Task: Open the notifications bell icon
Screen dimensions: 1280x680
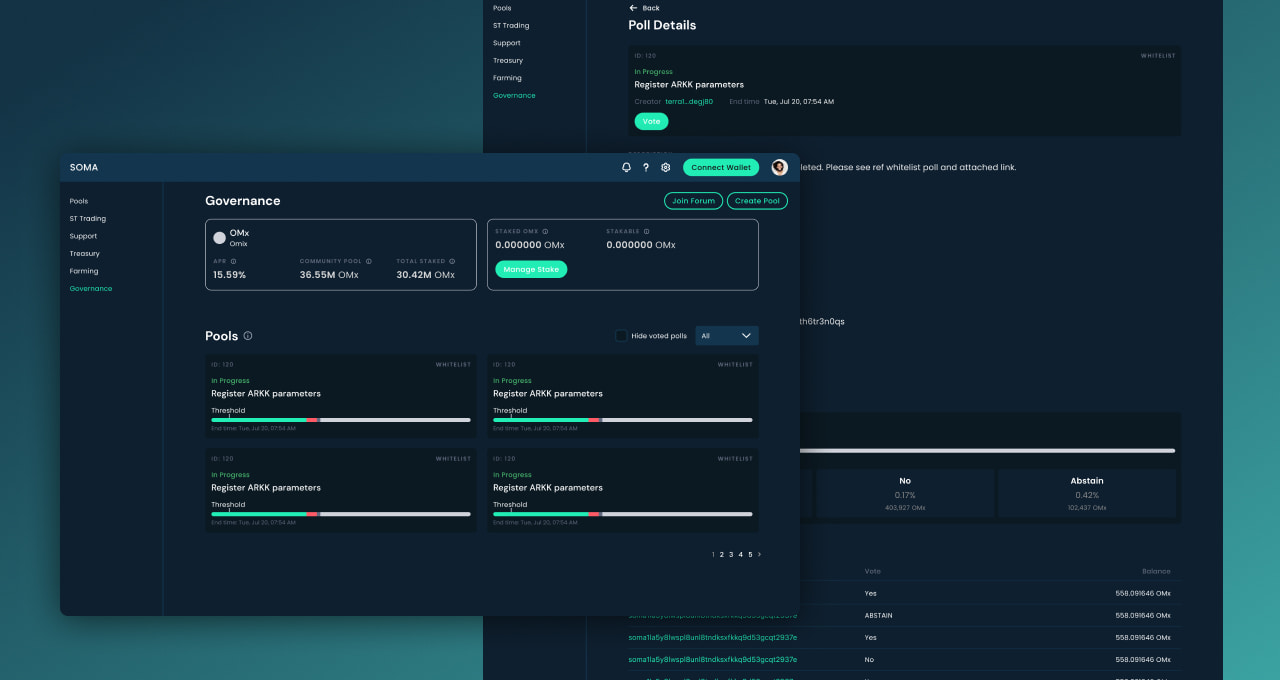Action: pos(625,167)
